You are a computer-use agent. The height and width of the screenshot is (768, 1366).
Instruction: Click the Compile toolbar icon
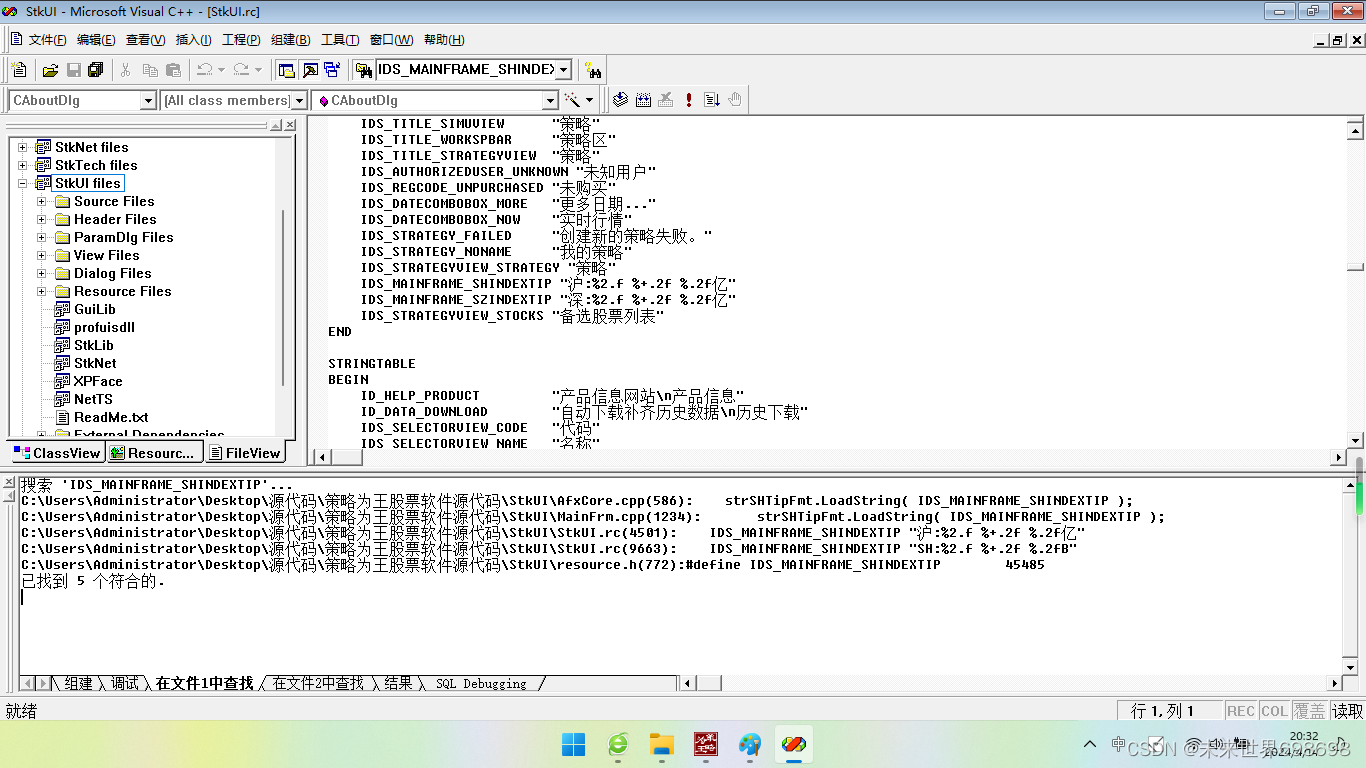click(620, 100)
